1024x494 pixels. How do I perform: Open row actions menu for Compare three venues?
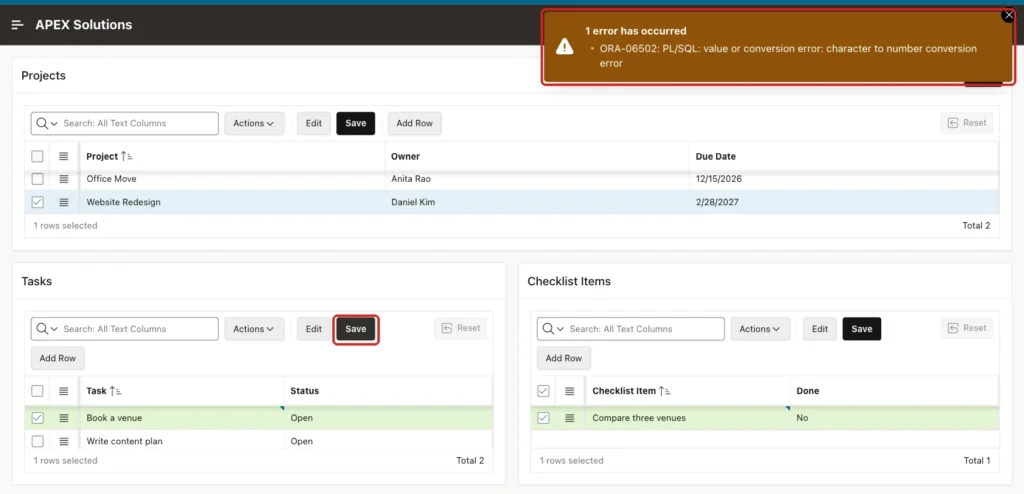pyautogui.click(x=569, y=418)
